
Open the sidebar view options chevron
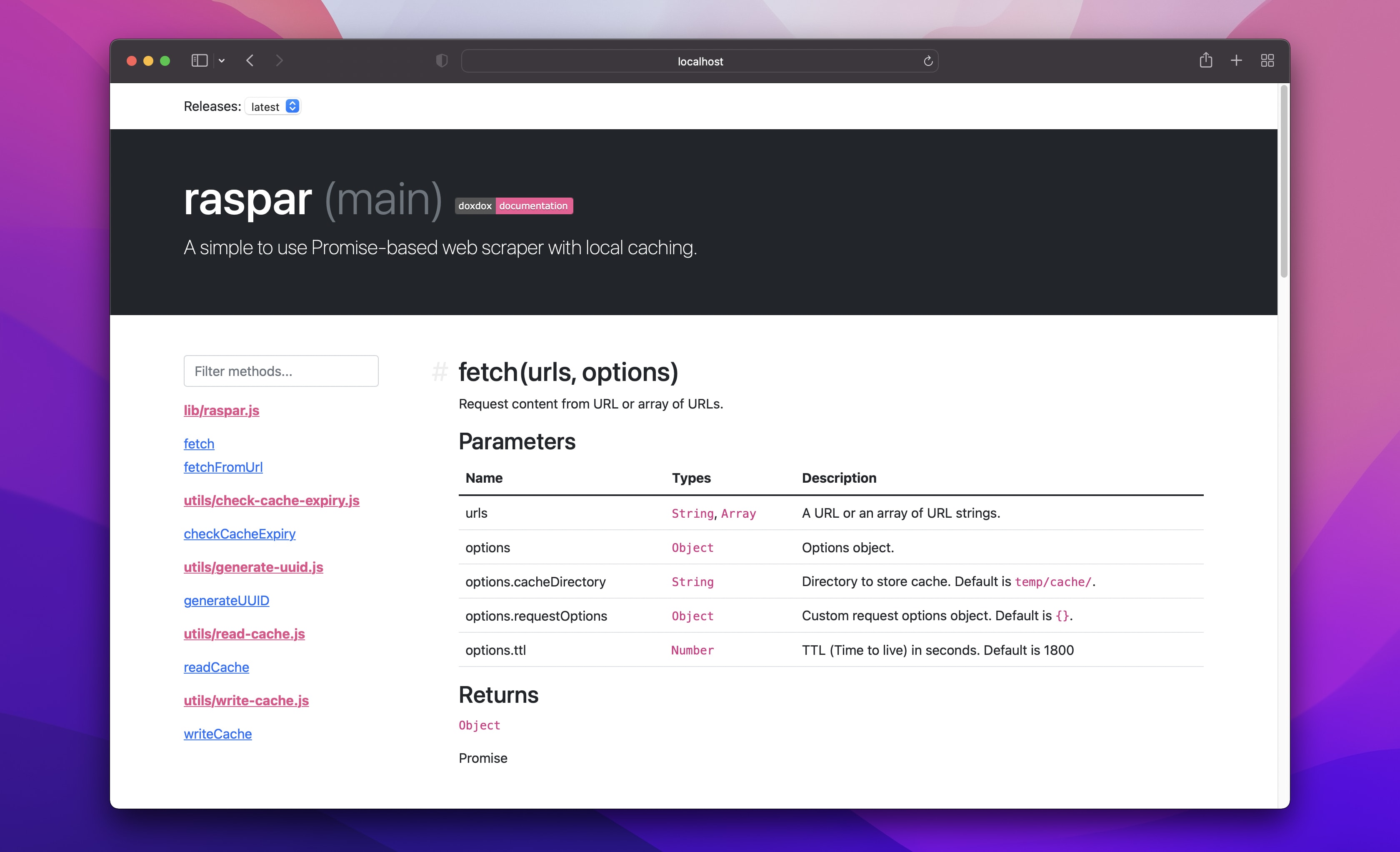coord(222,60)
